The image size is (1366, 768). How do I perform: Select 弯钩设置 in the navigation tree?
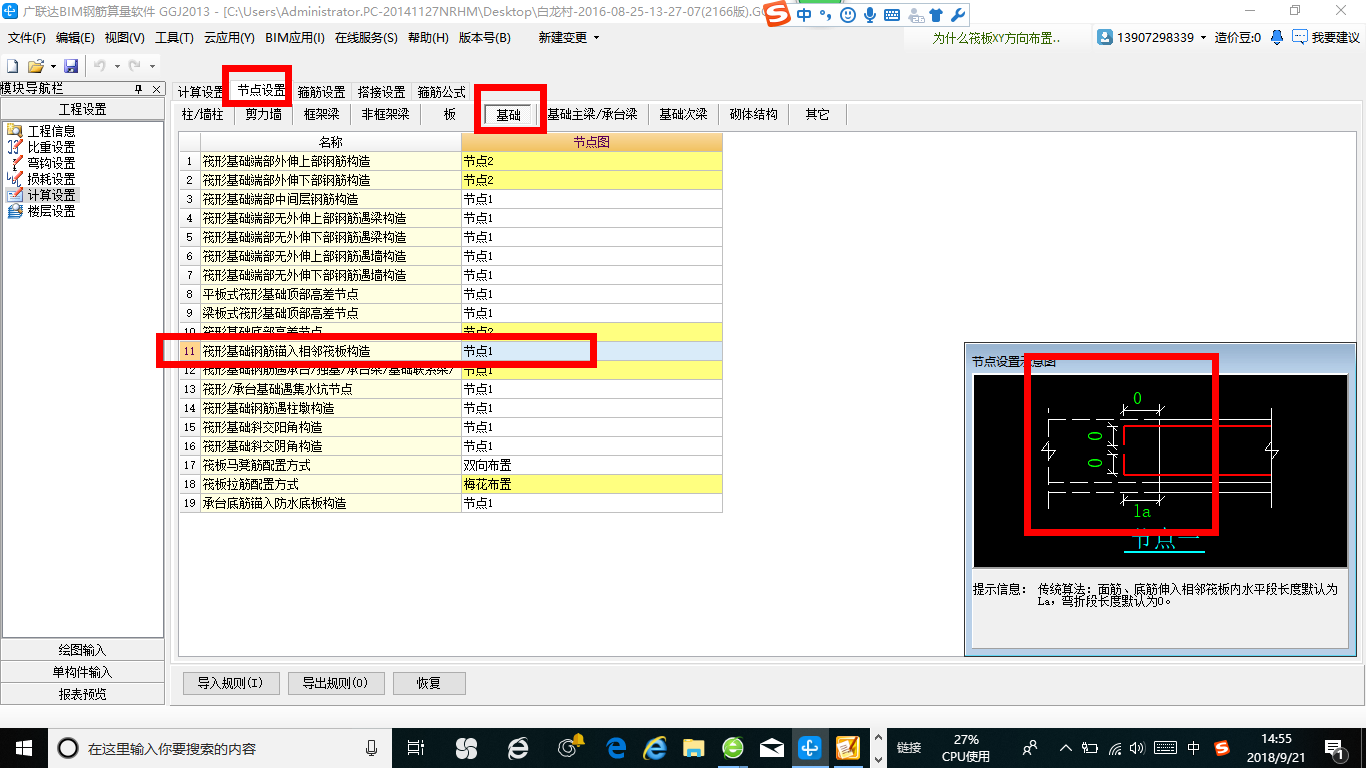[50, 163]
